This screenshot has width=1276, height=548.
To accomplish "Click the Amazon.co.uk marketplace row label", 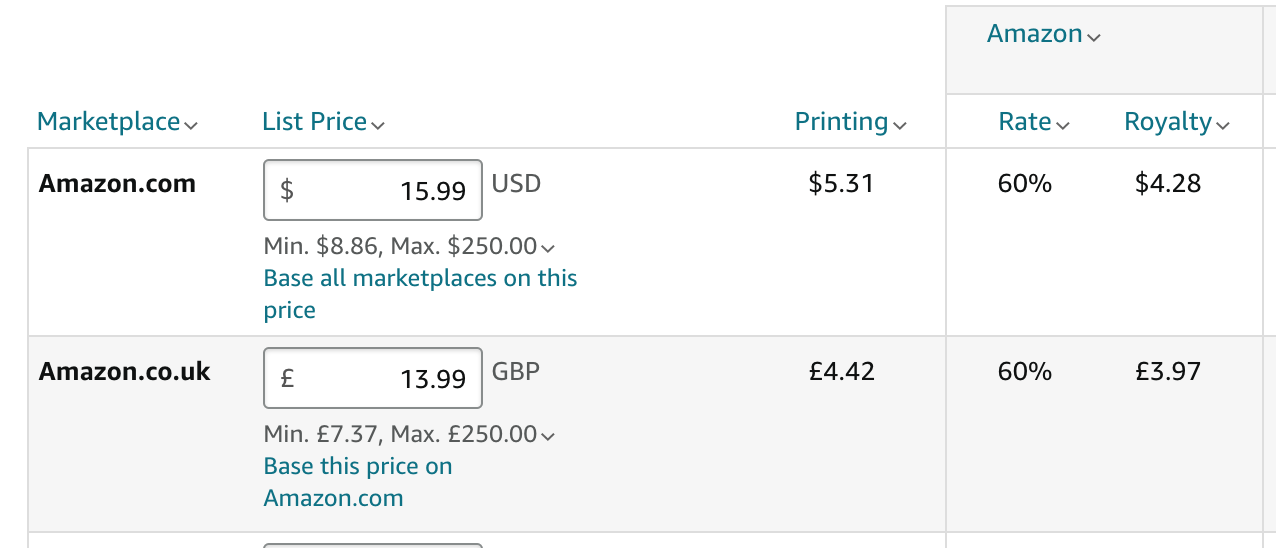I will coord(125,372).
